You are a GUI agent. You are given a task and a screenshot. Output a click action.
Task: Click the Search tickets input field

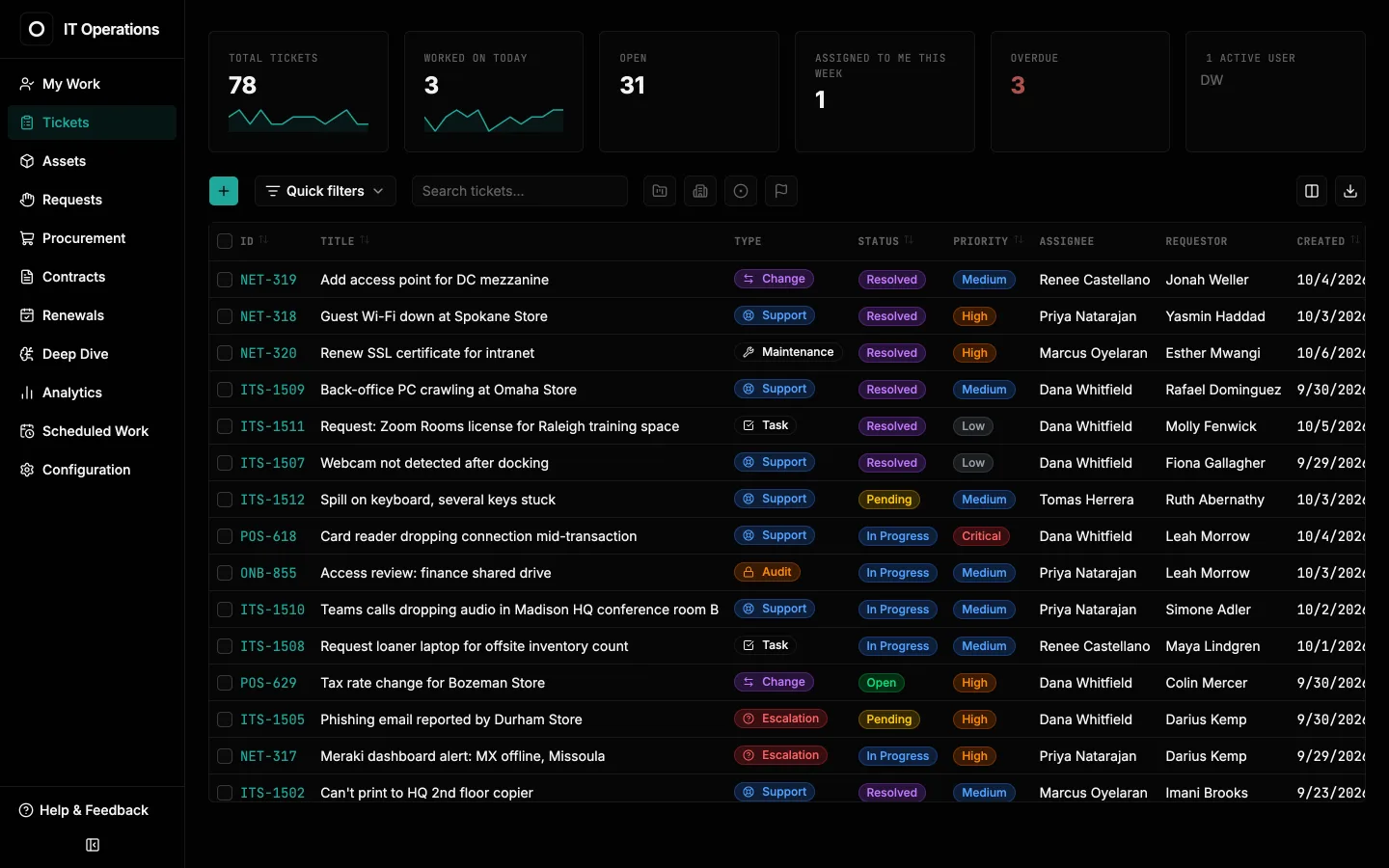coord(520,191)
